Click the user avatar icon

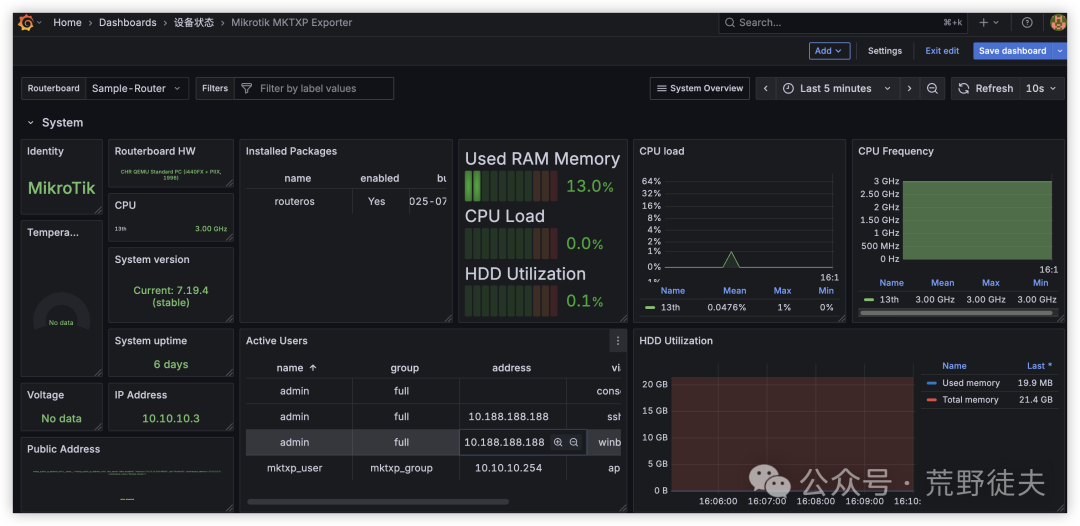point(1057,22)
